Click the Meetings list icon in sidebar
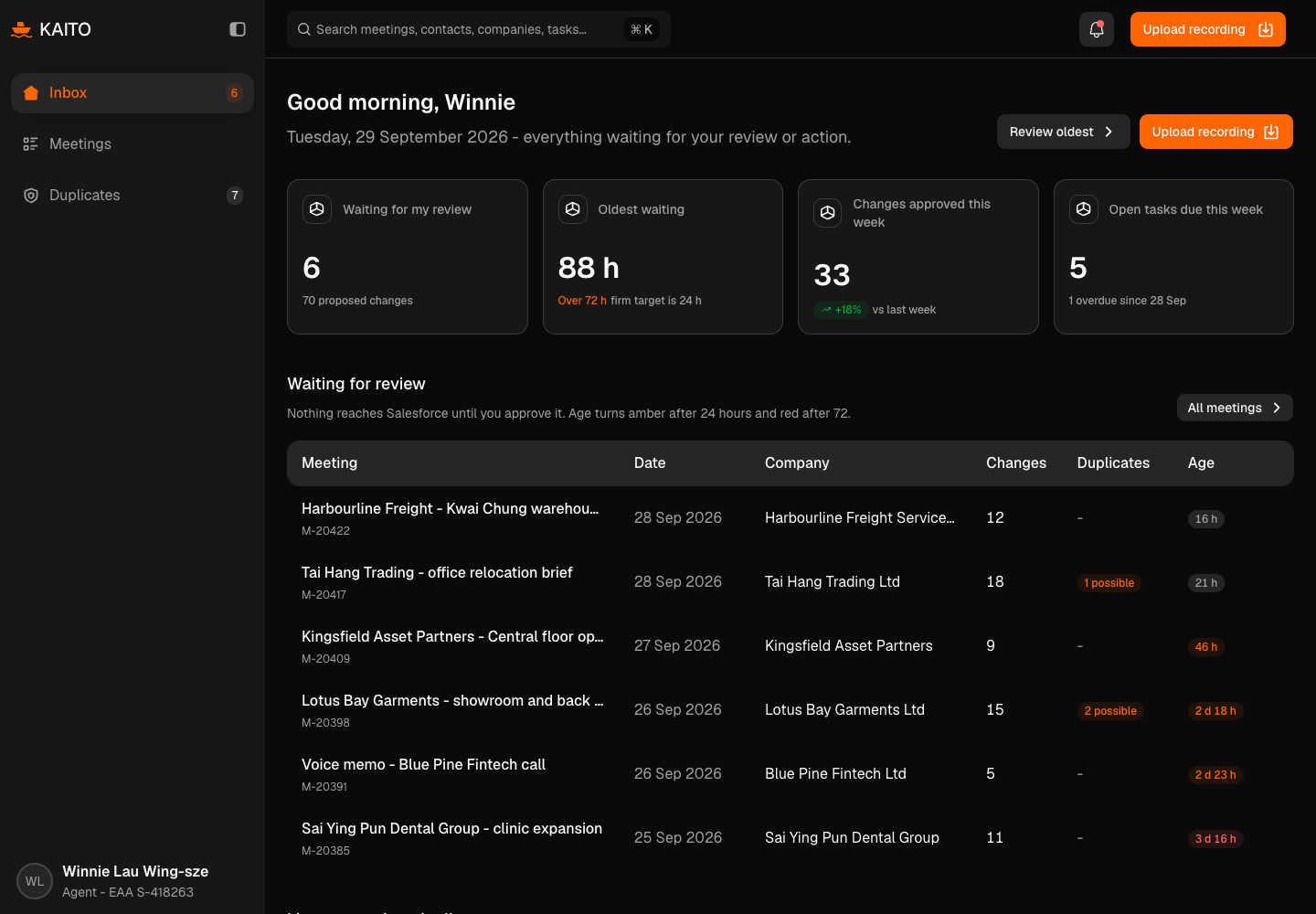The image size is (1316, 914). point(31,144)
